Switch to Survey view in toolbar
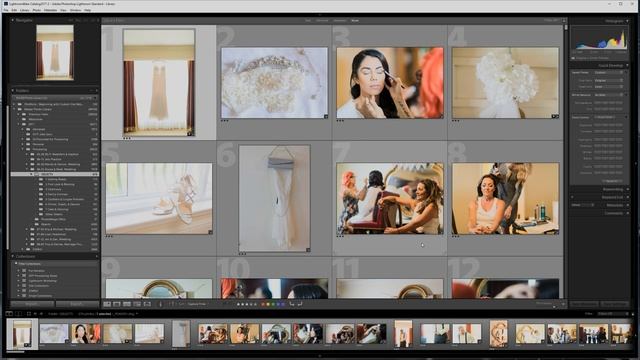 click(x=137, y=304)
